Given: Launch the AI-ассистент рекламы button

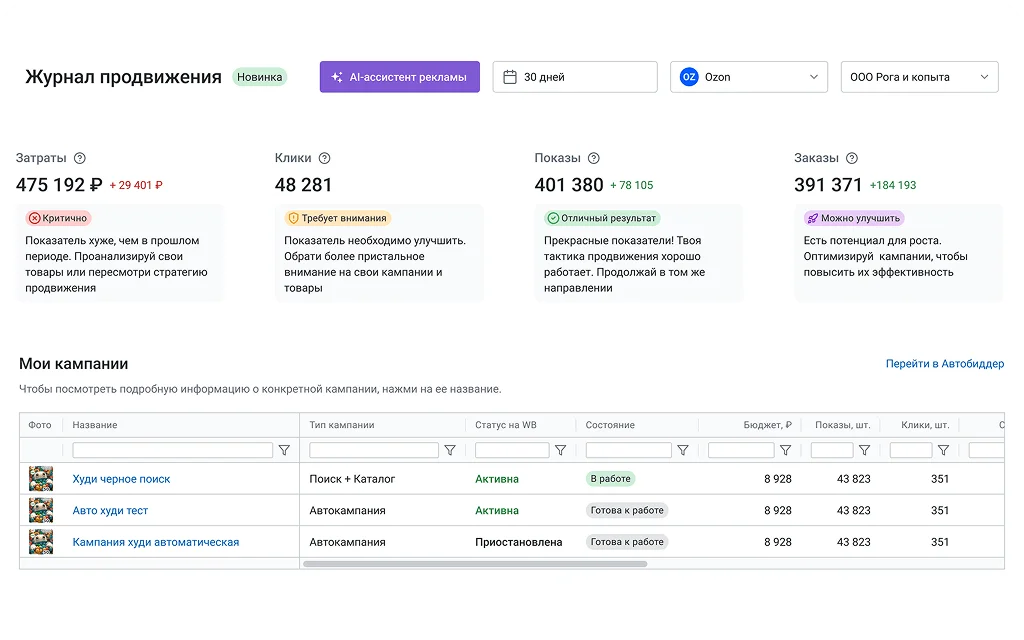Looking at the screenshot, I should point(399,77).
